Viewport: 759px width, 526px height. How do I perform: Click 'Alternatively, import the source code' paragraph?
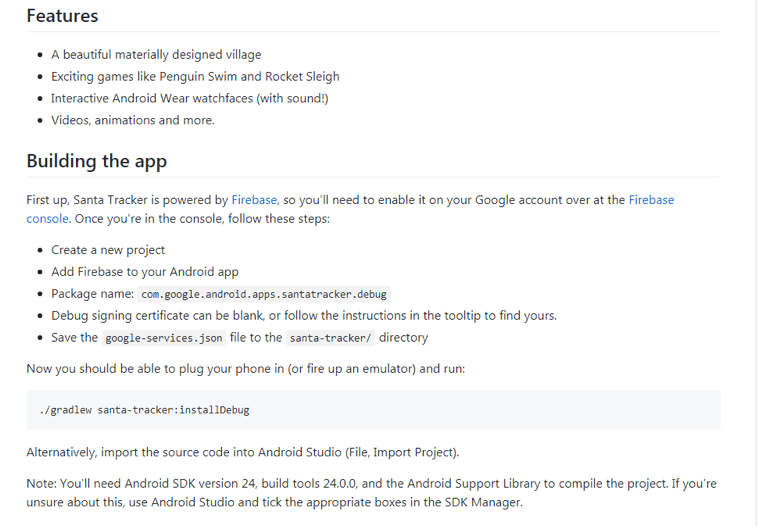(243, 452)
